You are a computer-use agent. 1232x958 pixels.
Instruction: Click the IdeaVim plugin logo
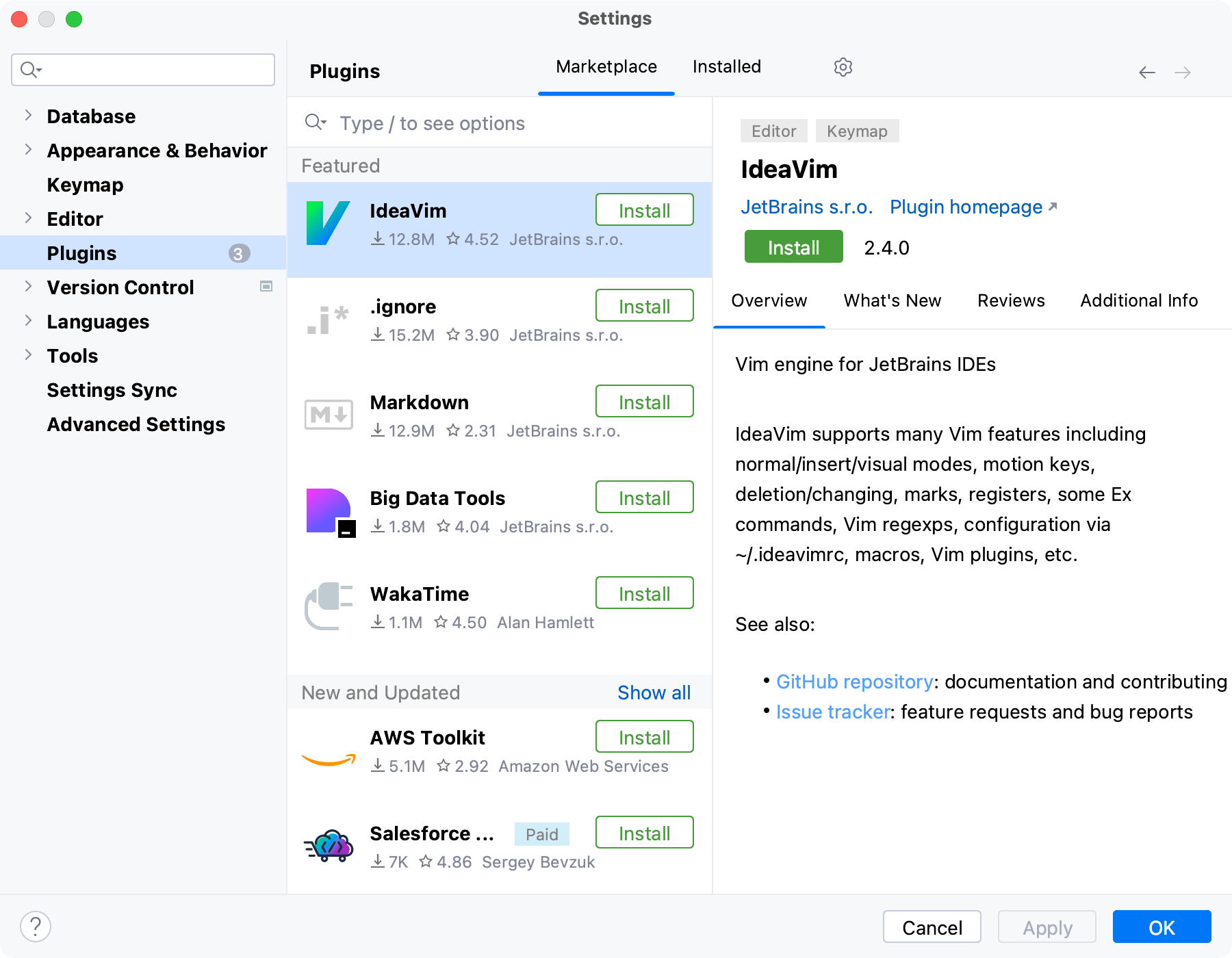click(x=328, y=222)
